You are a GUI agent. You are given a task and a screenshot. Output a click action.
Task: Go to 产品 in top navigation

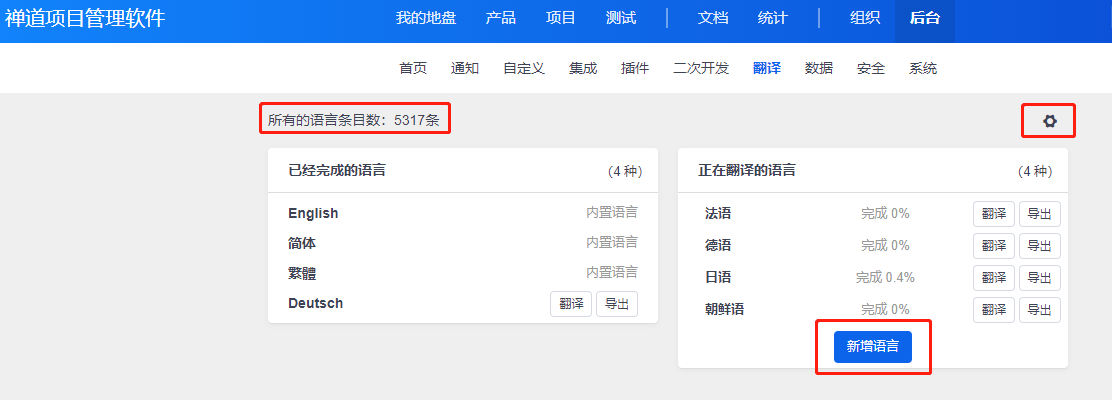click(x=501, y=18)
